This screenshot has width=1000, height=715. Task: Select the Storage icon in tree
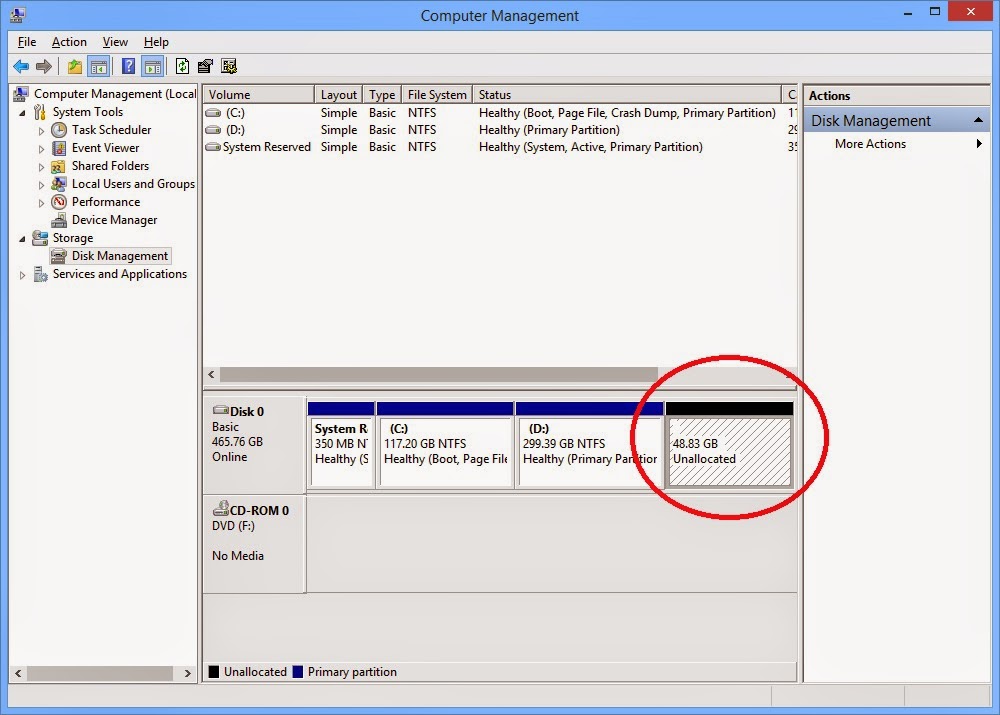tap(40, 238)
